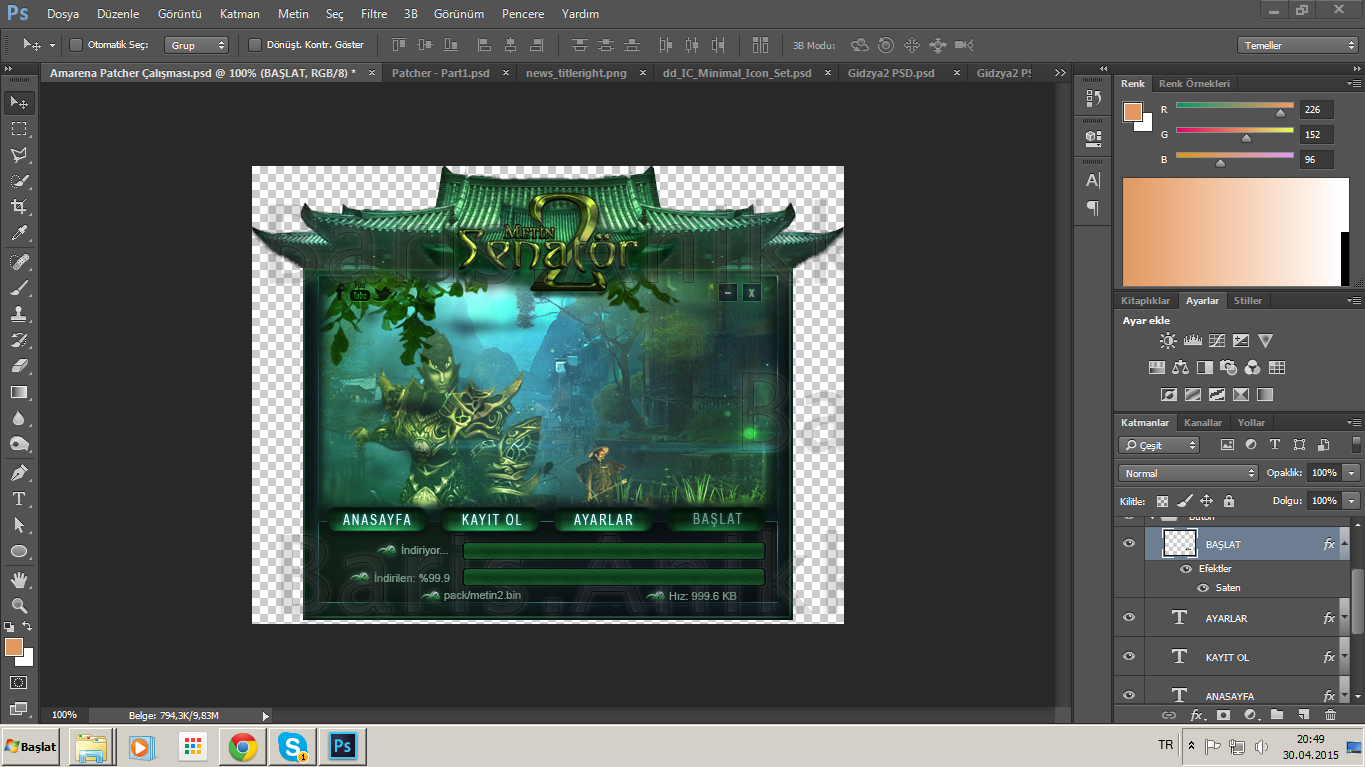
Task: Switch to the Stiller tab
Action: tap(1248, 301)
